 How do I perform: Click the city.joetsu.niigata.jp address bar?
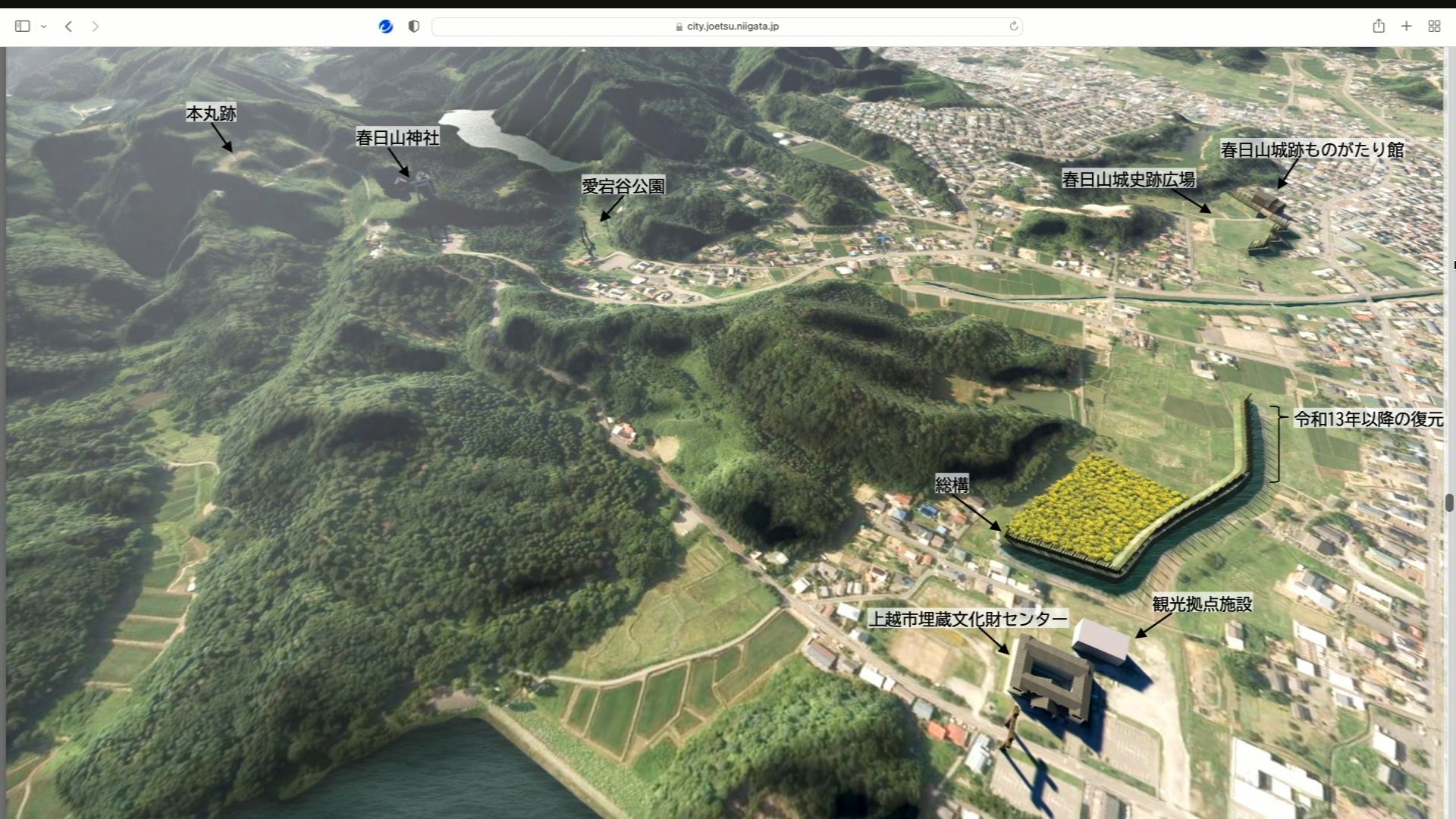(x=727, y=27)
